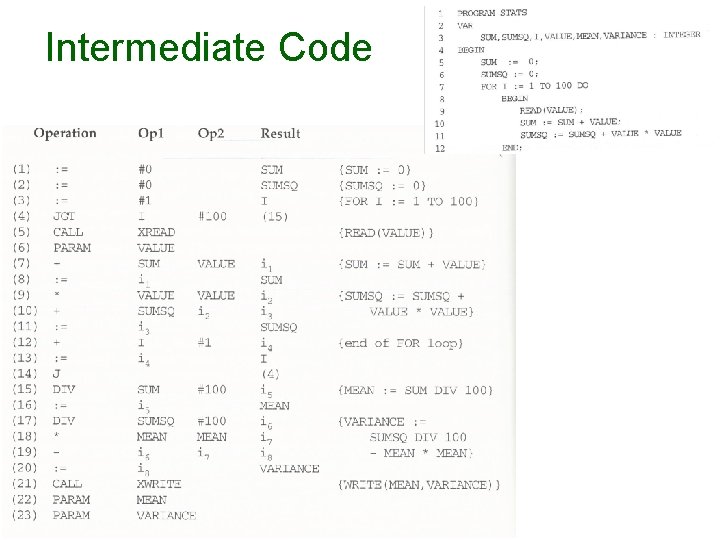Click "XWRITE" operand in row (21)
Viewport: 720px width, 540px height.
tap(159, 484)
